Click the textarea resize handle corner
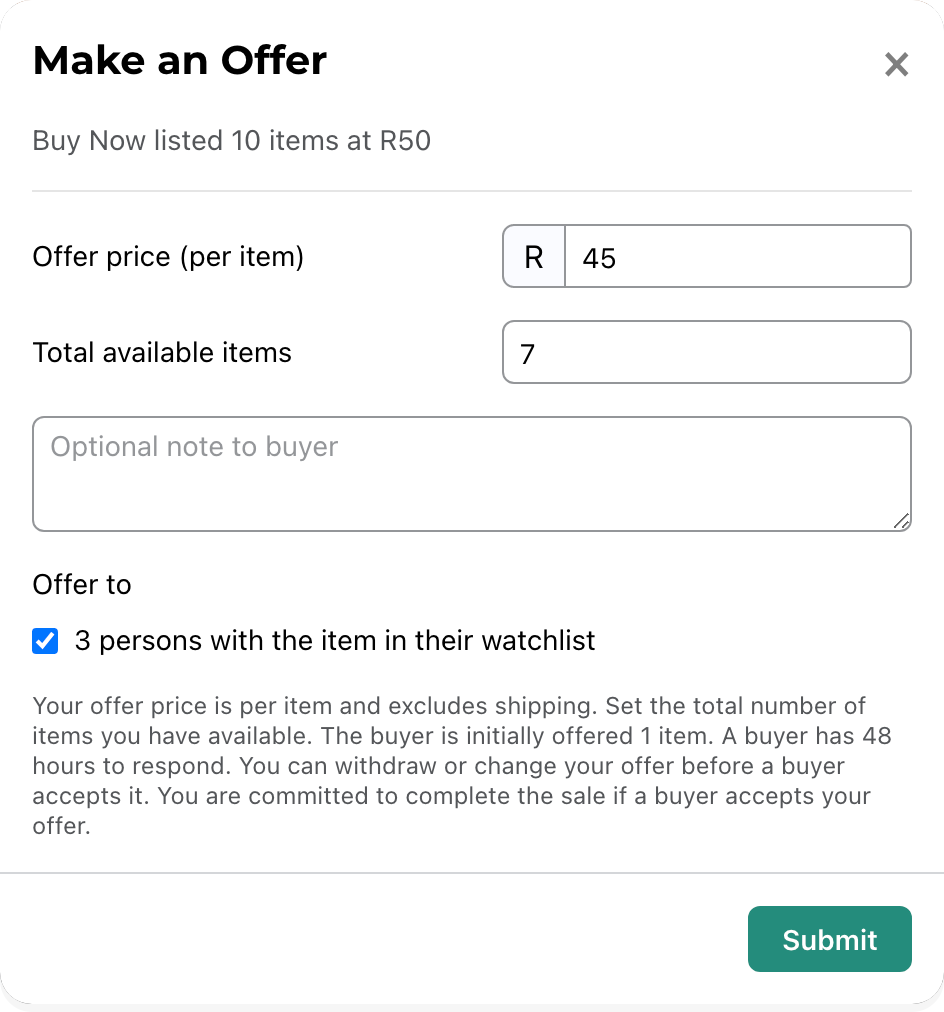Viewport: 944px width, 1012px height. pyautogui.click(x=902, y=521)
